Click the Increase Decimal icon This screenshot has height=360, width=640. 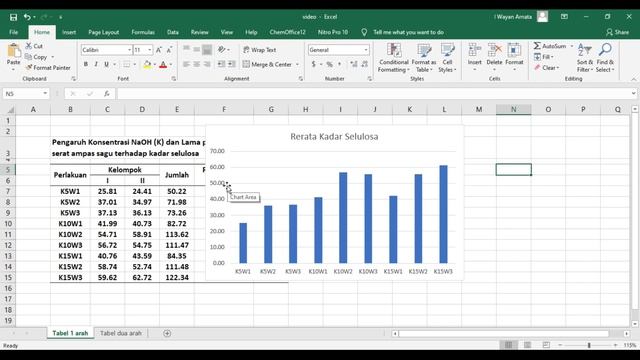[x=353, y=64]
